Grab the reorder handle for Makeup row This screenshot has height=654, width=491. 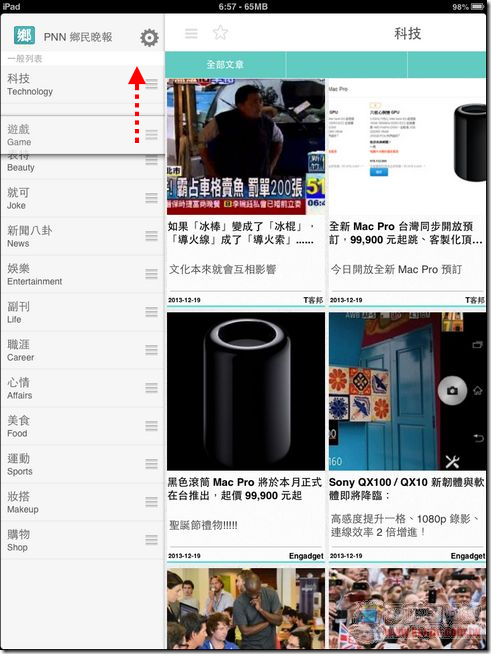152,502
